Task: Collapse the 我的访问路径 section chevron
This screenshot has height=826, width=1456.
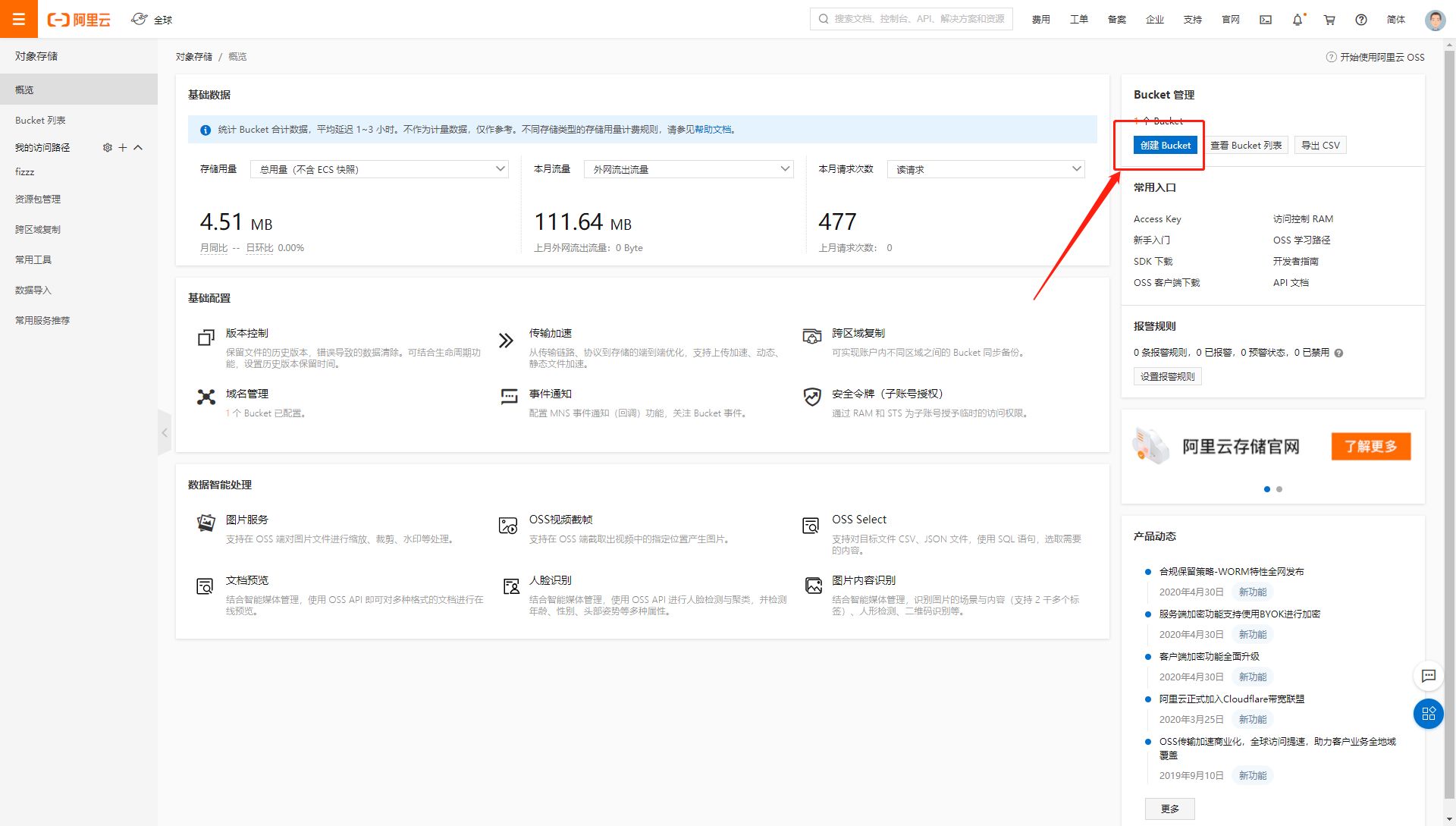Action: click(138, 147)
